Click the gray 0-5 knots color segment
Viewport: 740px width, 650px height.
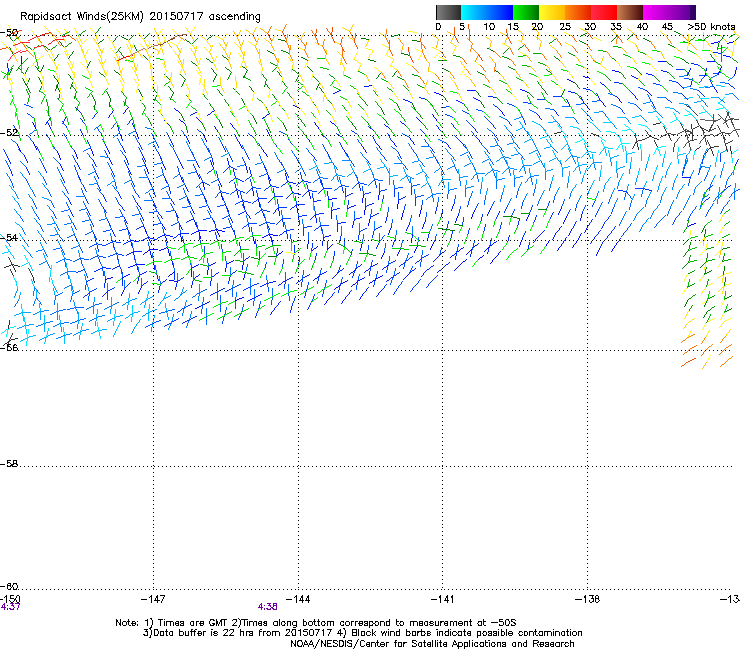(448, 12)
